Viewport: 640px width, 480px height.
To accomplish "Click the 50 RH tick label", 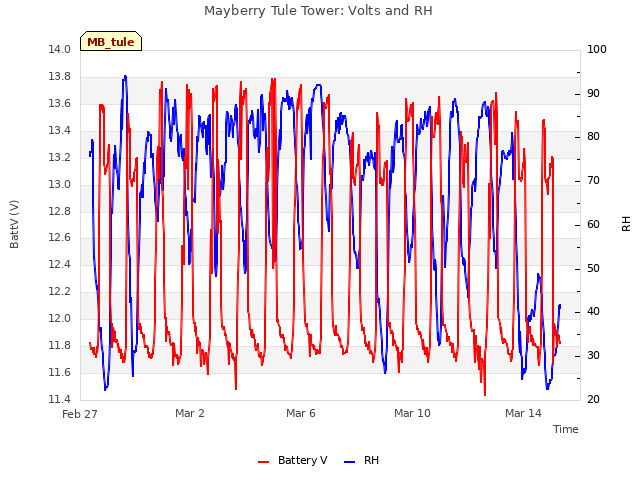I will click(x=593, y=268).
